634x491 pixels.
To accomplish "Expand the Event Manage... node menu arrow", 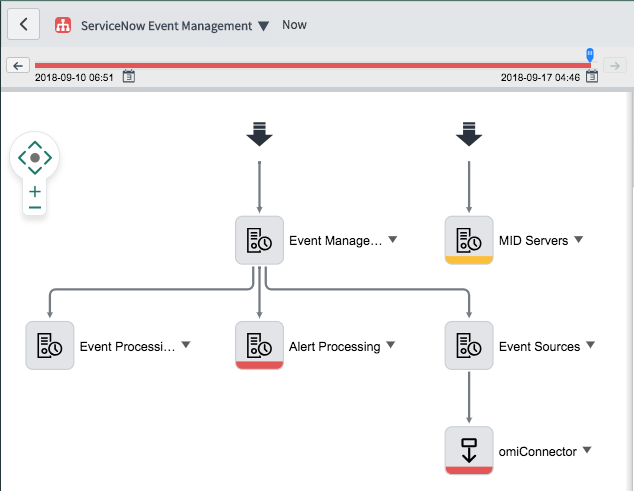I will coord(393,239).
